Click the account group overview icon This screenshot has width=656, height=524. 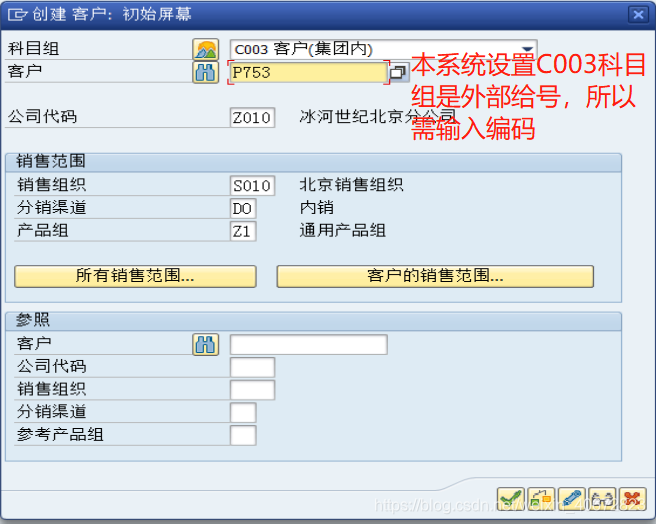point(541,500)
